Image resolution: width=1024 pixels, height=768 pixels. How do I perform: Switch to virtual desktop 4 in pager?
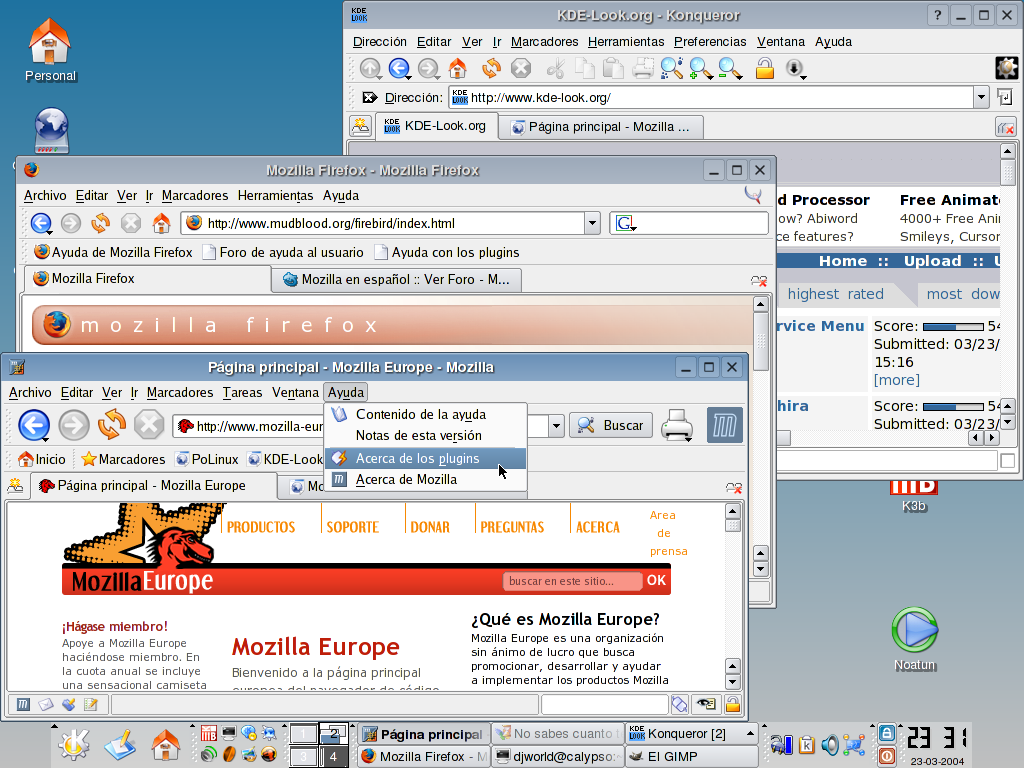(334, 756)
